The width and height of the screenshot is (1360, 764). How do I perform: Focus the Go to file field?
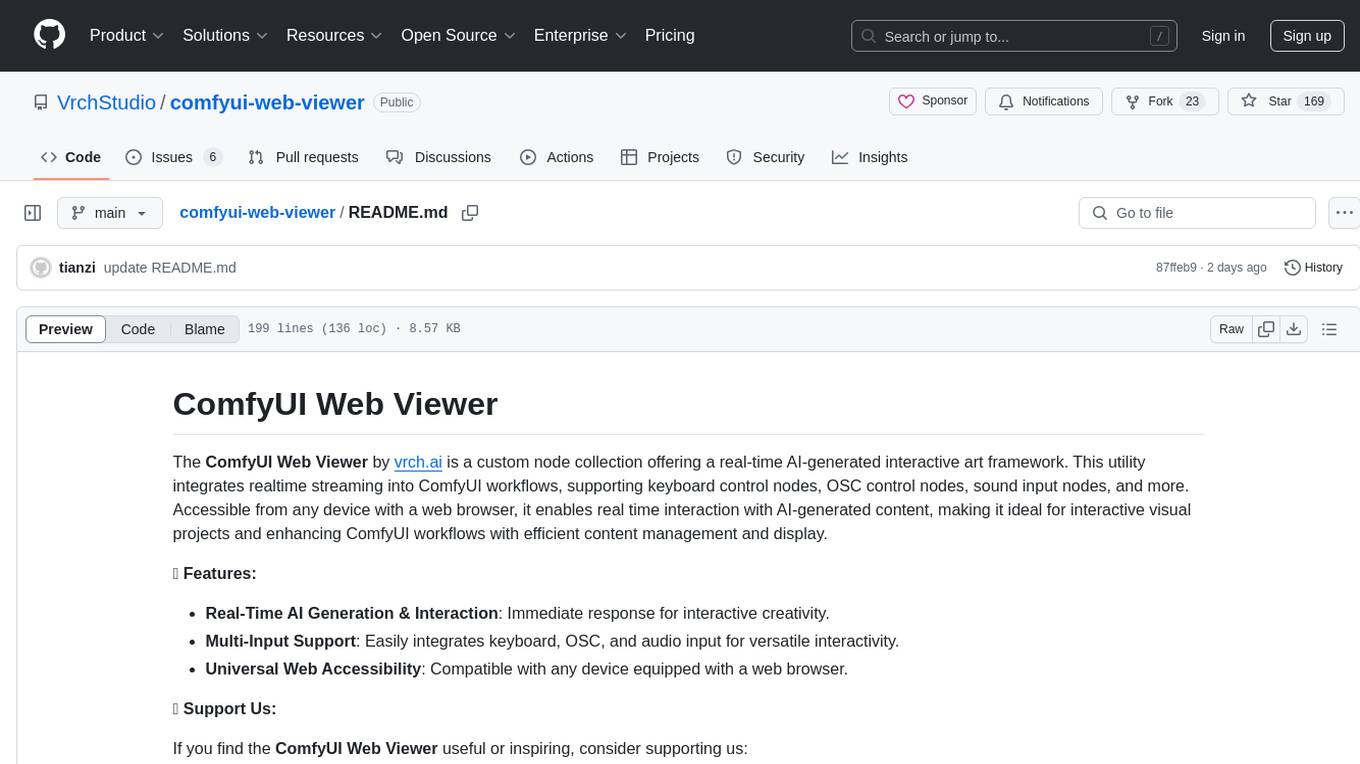pos(1197,213)
